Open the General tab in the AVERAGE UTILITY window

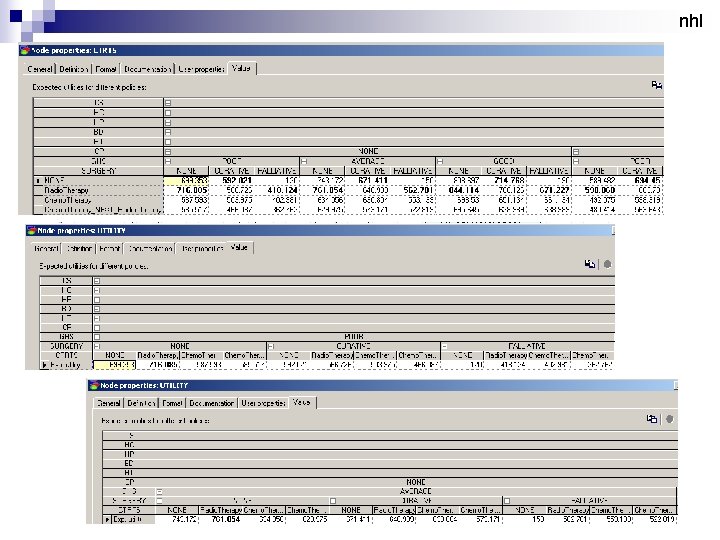[x=109, y=403]
